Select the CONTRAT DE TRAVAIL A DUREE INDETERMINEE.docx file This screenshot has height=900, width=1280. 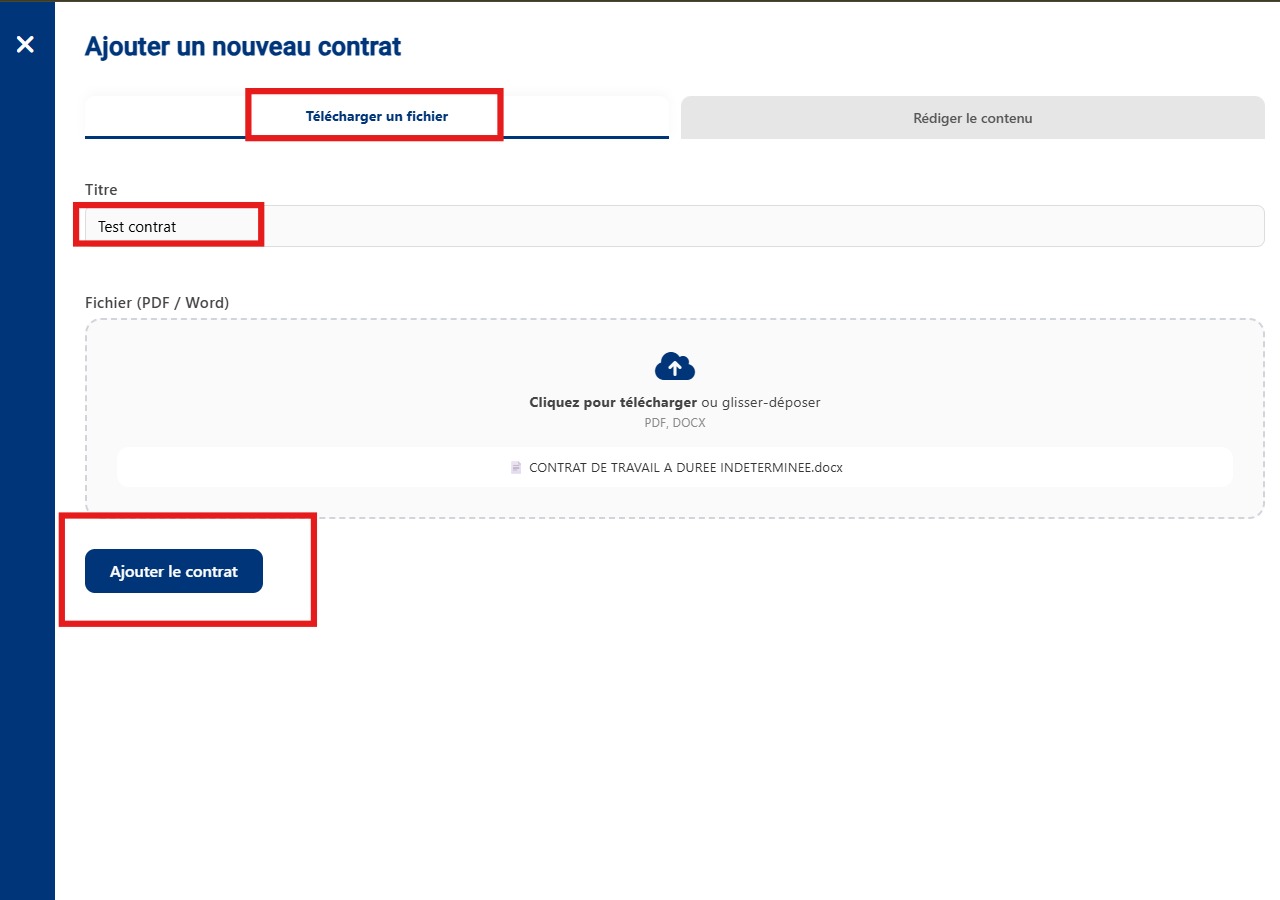(x=686, y=467)
